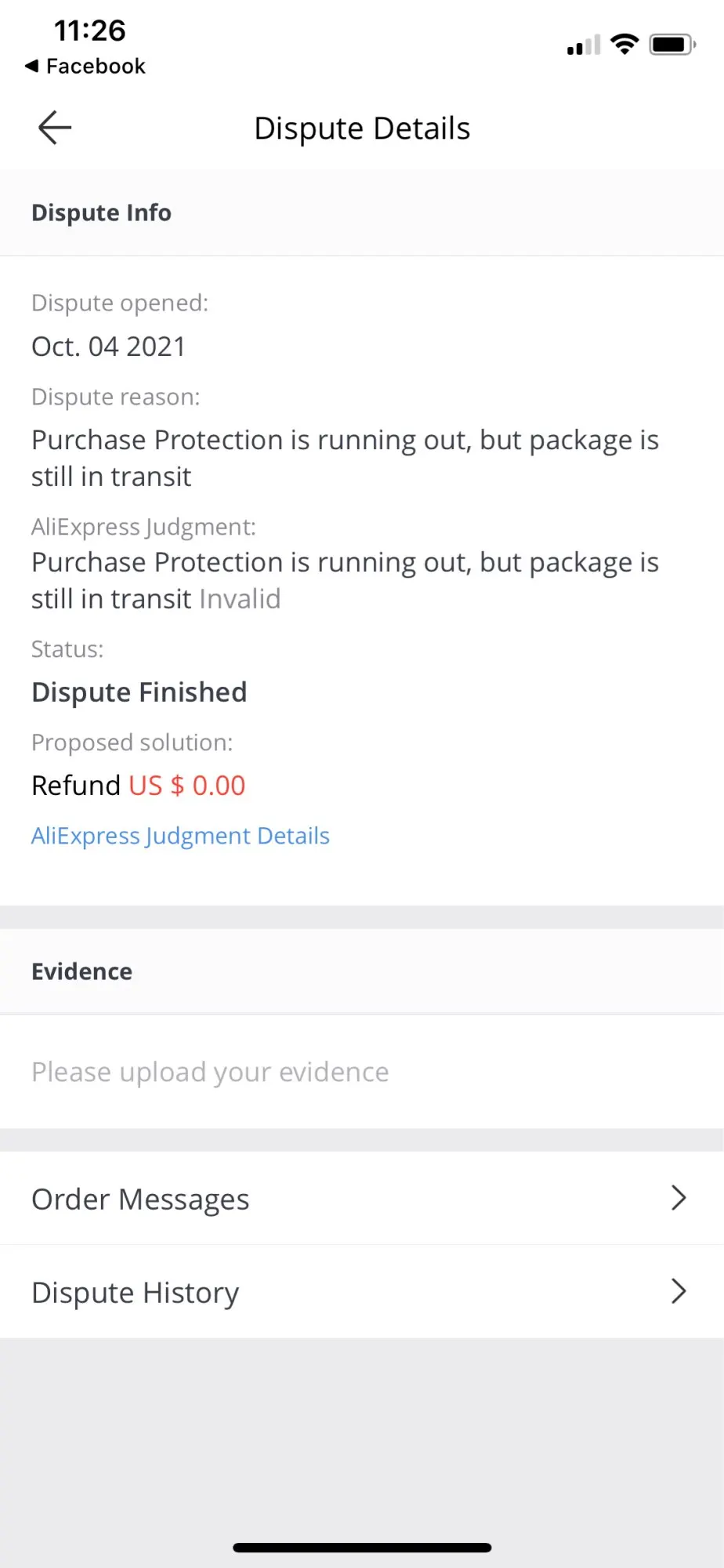Tap the battery indicator icon

pos(672,45)
